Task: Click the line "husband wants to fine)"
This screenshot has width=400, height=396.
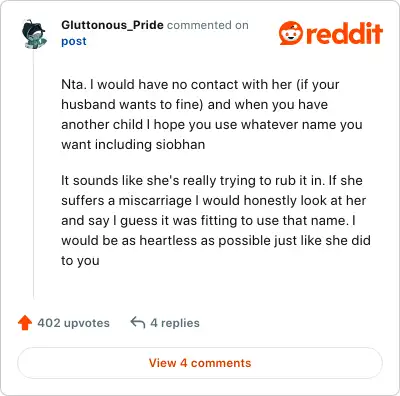Action: click(194, 105)
